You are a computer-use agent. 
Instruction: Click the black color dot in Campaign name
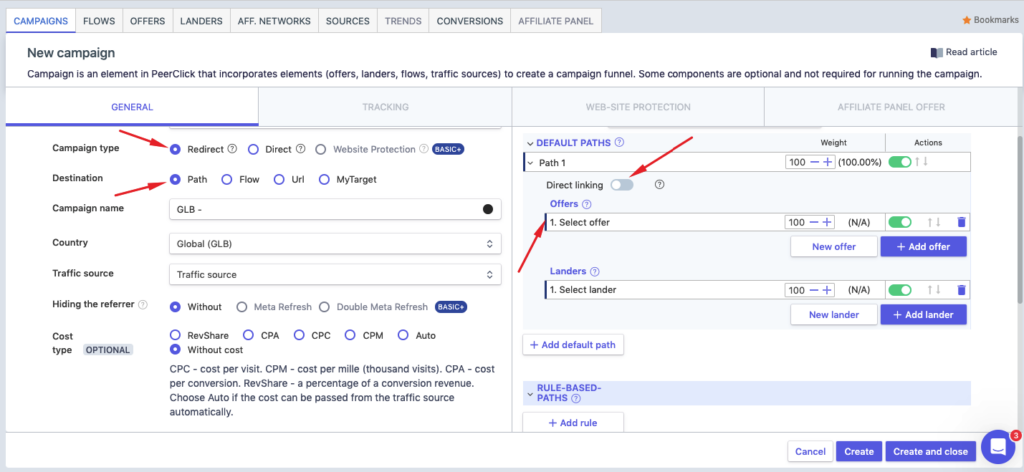point(488,209)
